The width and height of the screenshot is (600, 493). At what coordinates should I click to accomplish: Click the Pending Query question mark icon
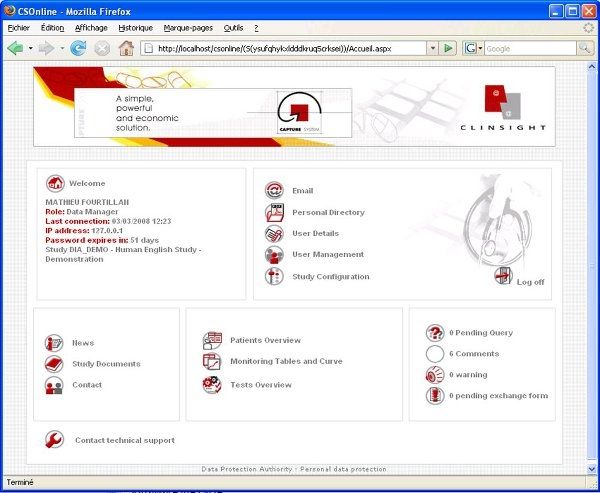tap(435, 333)
